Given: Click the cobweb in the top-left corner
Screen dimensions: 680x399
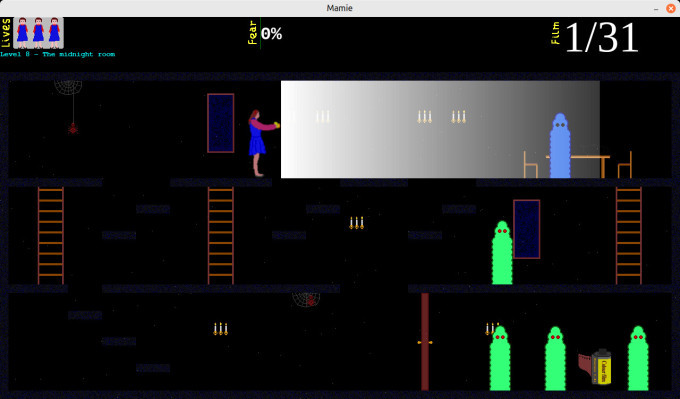Looking at the screenshot, I should [68, 88].
